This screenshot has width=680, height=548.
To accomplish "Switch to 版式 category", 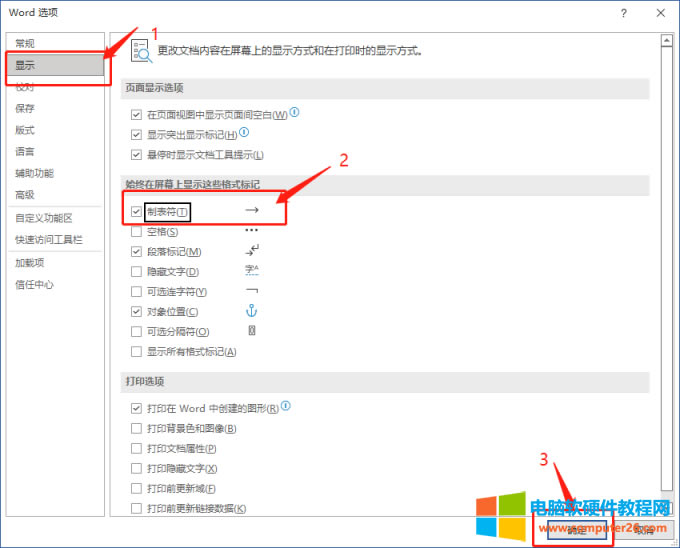I will 25,130.
